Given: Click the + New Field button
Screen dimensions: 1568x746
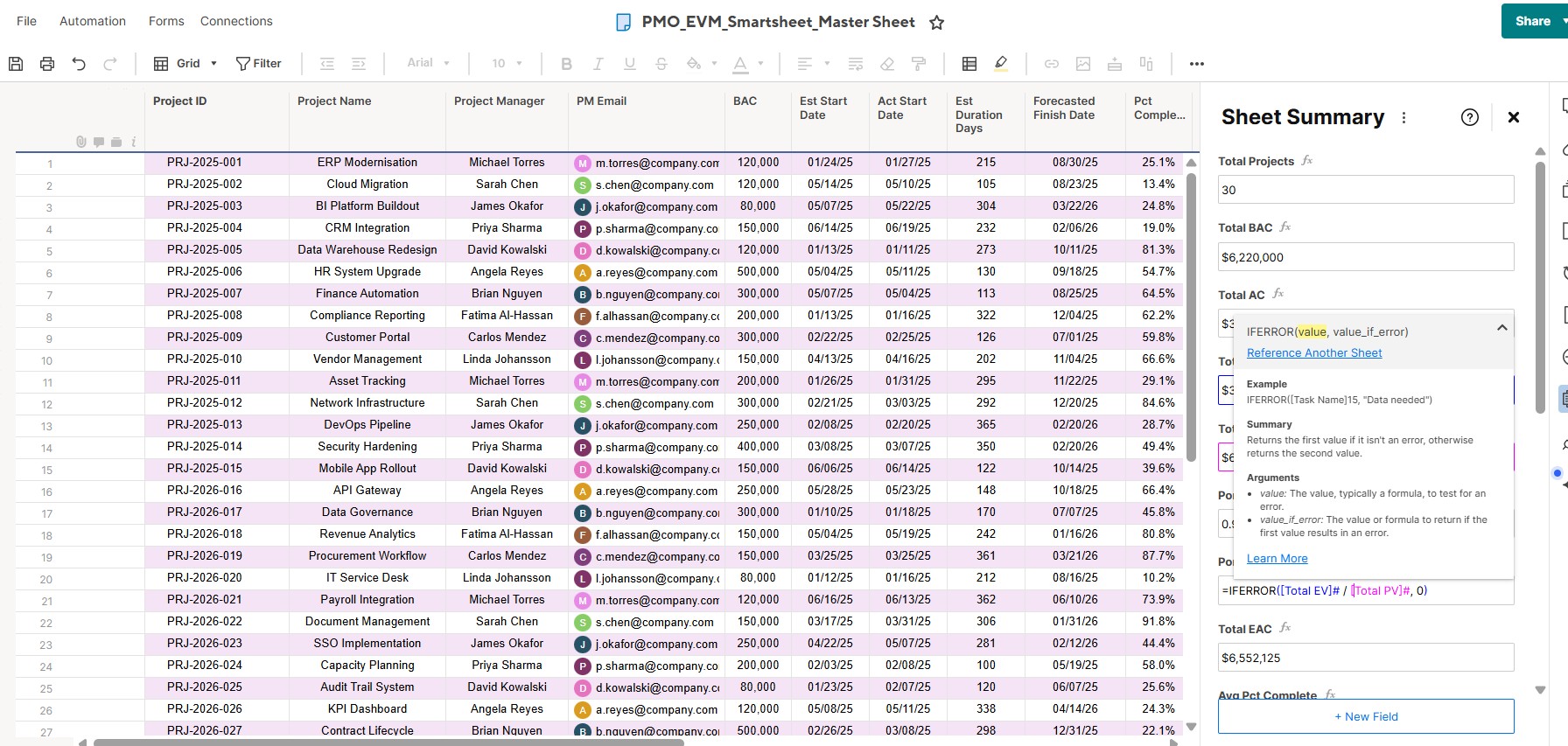Looking at the screenshot, I should coord(1366,716).
